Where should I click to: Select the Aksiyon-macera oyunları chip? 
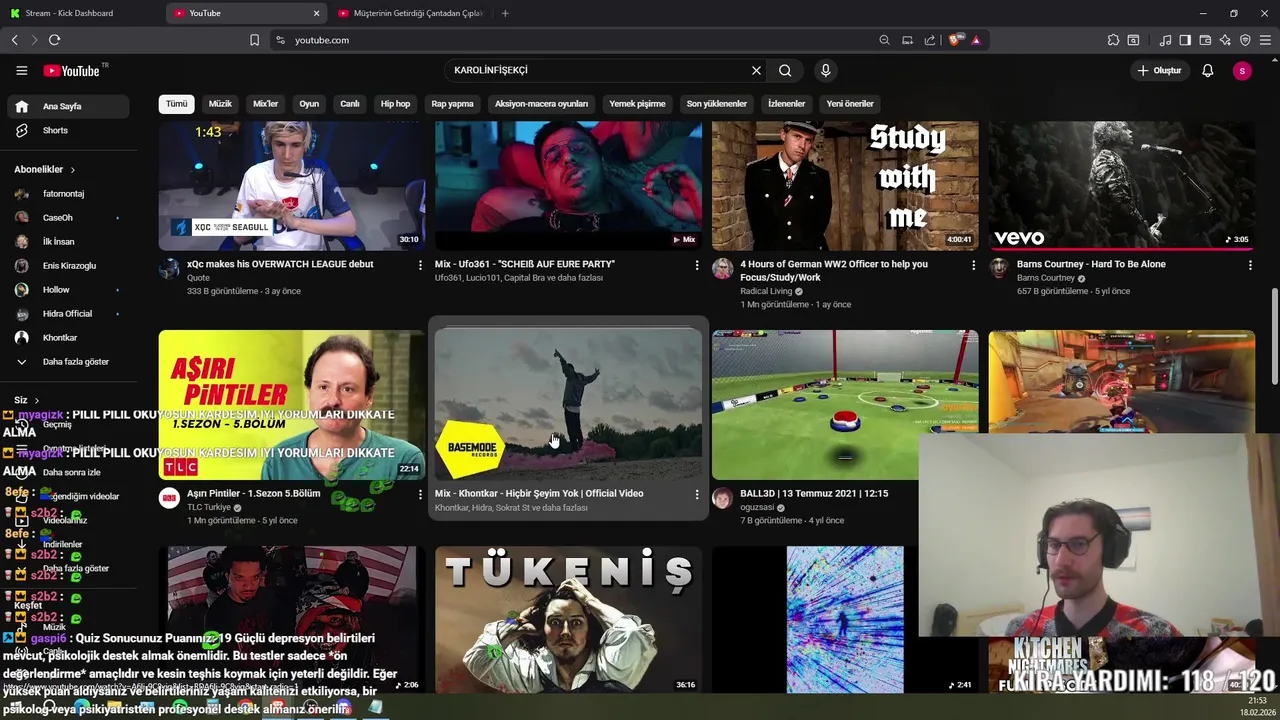pyautogui.click(x=541, y=104)
